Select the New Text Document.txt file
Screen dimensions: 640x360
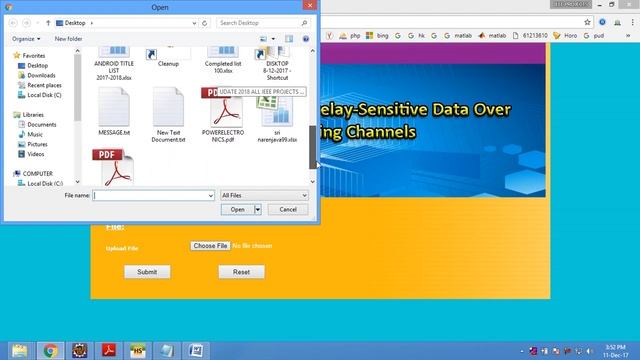click(168, 114)
